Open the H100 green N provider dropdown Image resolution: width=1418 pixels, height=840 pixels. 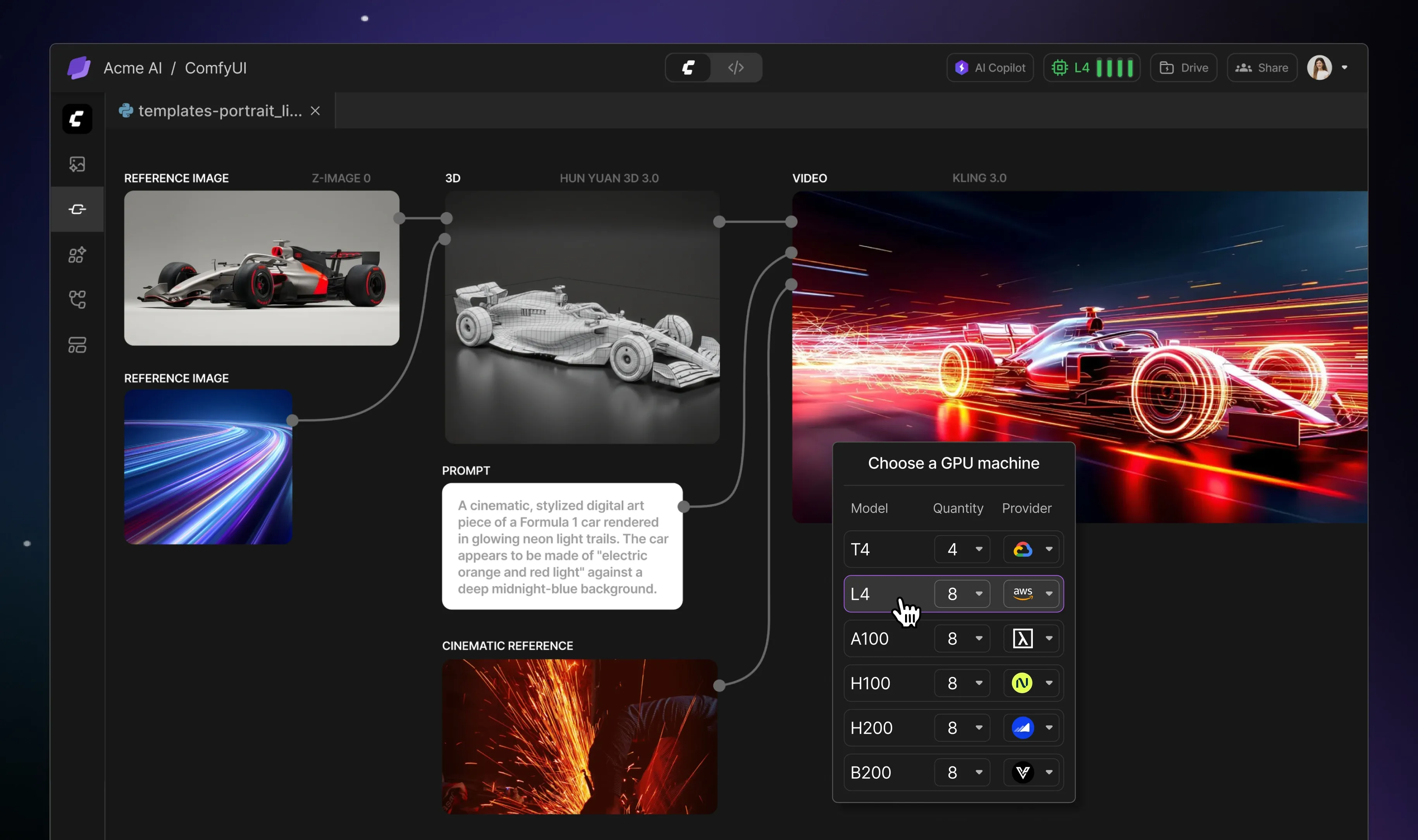point(1031,683)
